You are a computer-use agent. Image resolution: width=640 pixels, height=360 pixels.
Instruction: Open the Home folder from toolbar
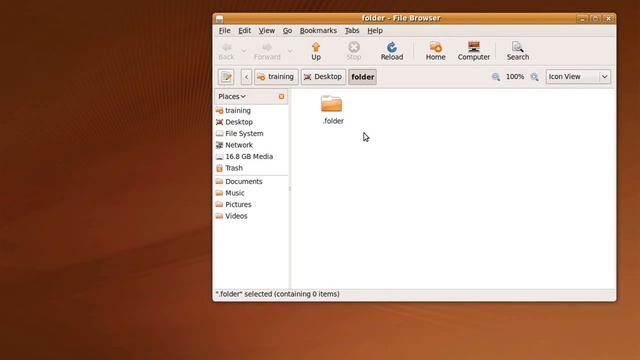(436, 51)
